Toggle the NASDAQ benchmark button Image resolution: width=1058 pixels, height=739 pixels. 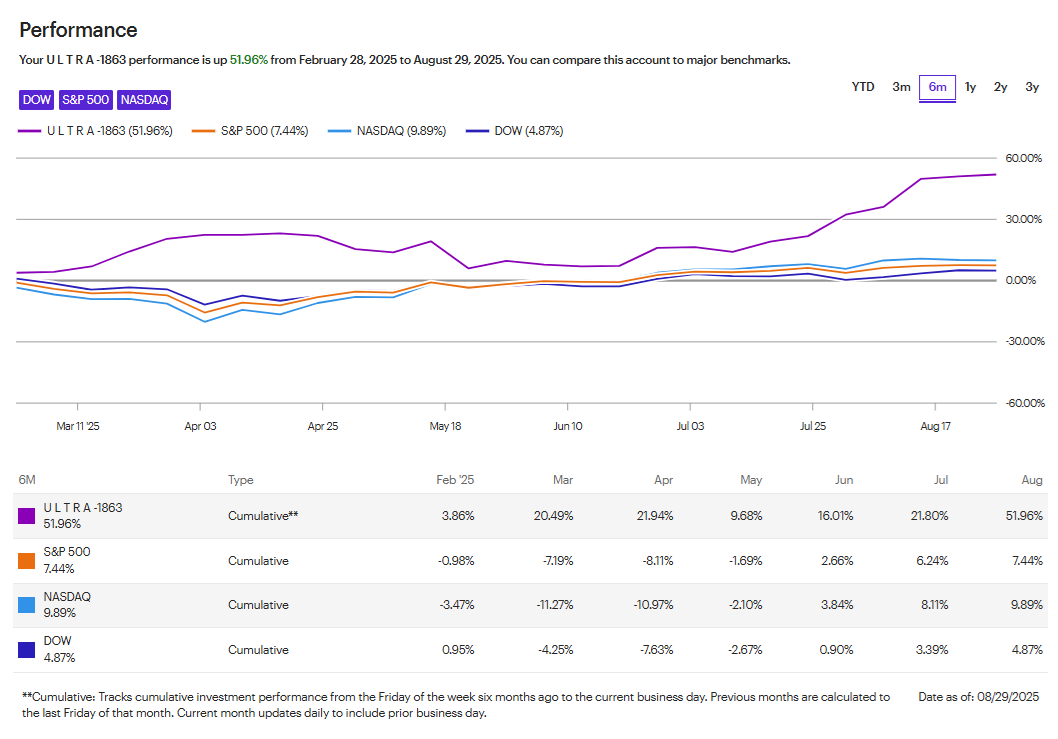coord(144,100)
